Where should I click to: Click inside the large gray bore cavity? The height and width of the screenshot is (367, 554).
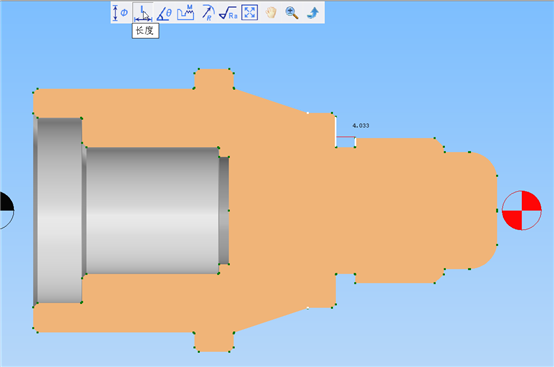(x=152, y=210)
